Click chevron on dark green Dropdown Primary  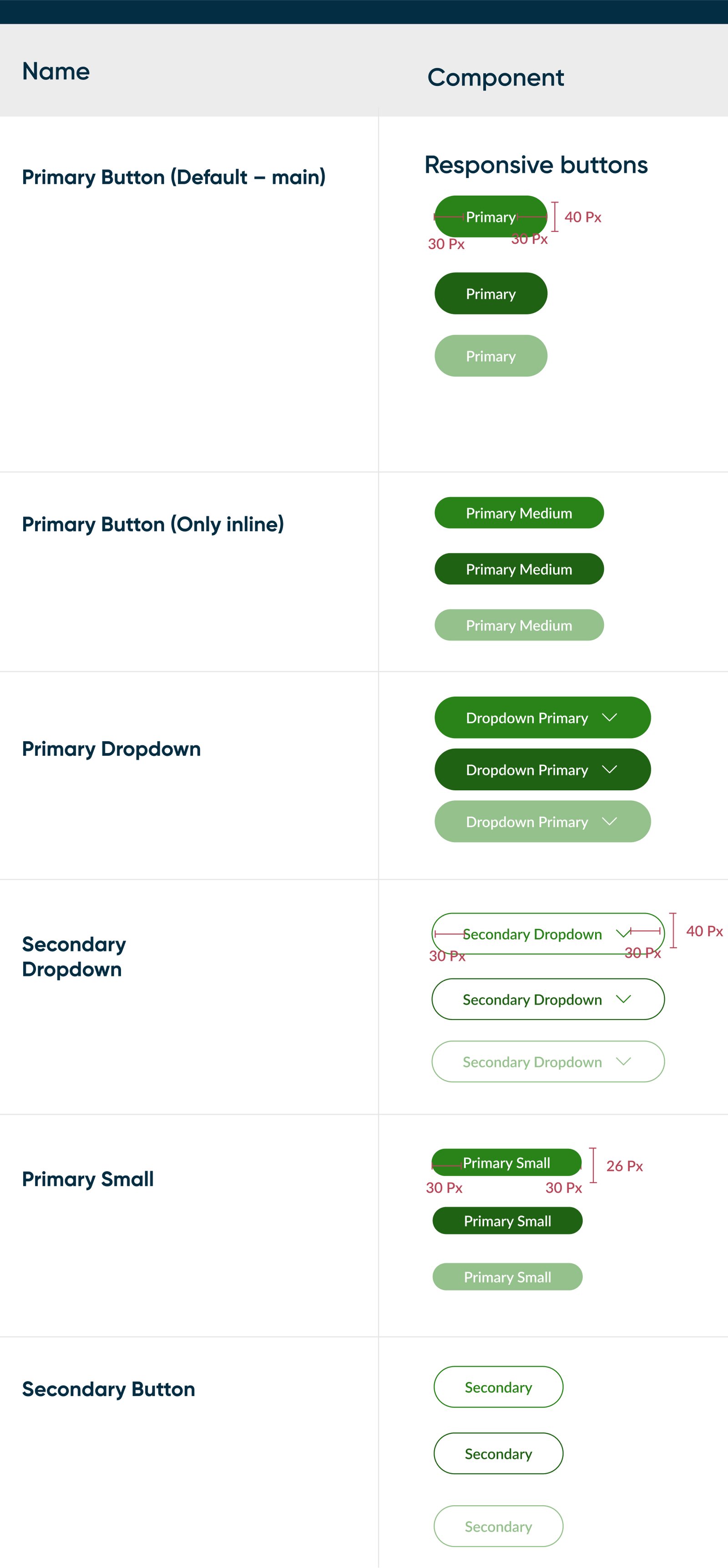[609, 769]
